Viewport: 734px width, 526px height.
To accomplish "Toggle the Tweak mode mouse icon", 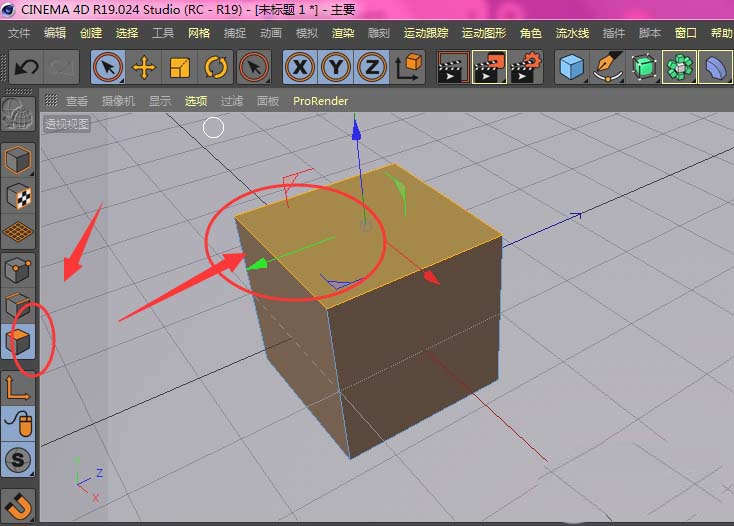I will [x=18, y=424].
